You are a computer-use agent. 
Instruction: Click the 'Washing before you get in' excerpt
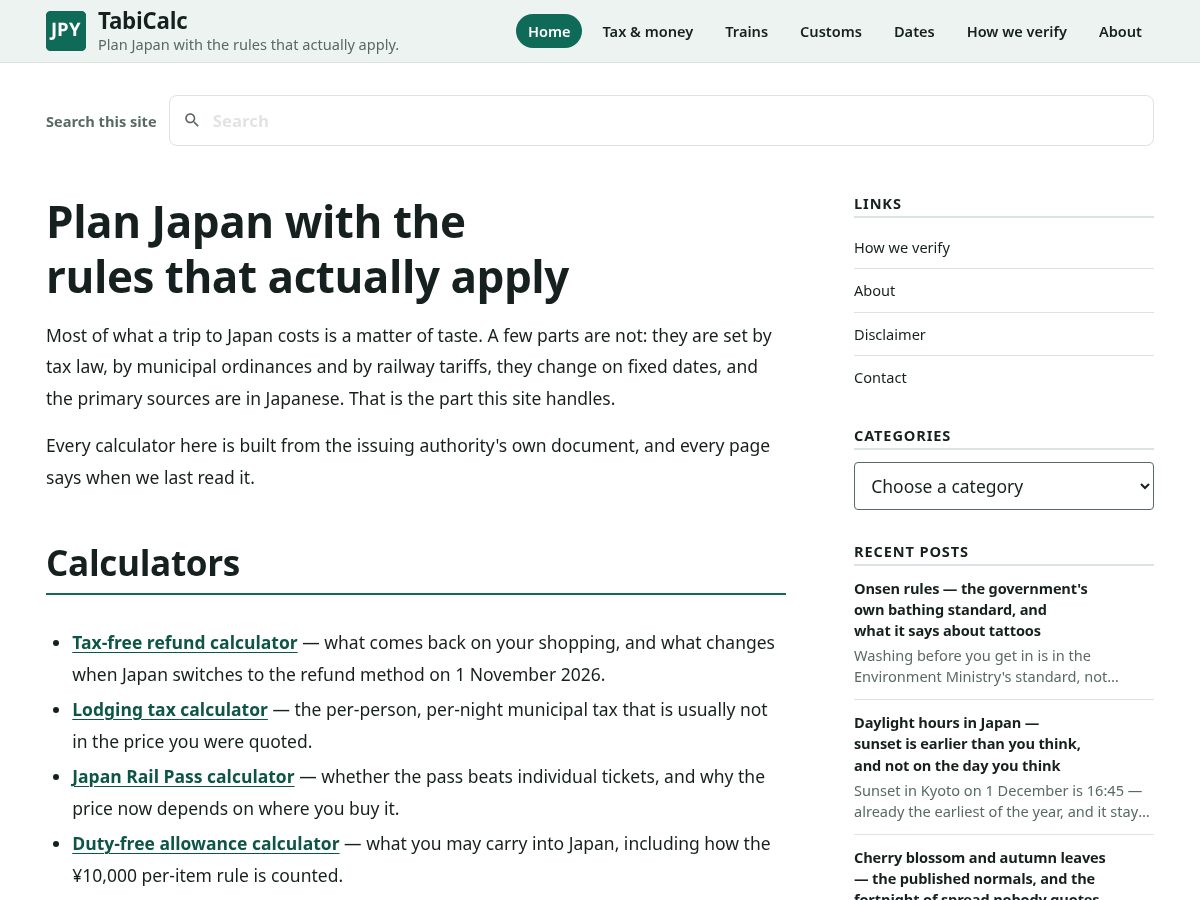point(986,666)
